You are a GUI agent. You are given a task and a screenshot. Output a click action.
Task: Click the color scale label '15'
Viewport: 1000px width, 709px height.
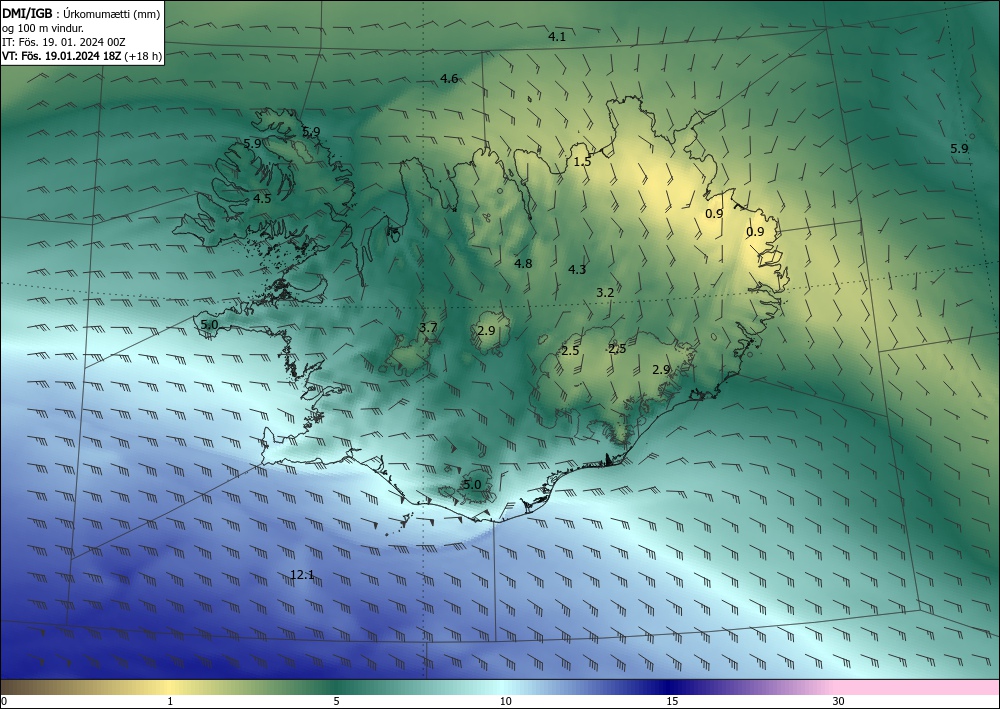click(x=672, y=701)
